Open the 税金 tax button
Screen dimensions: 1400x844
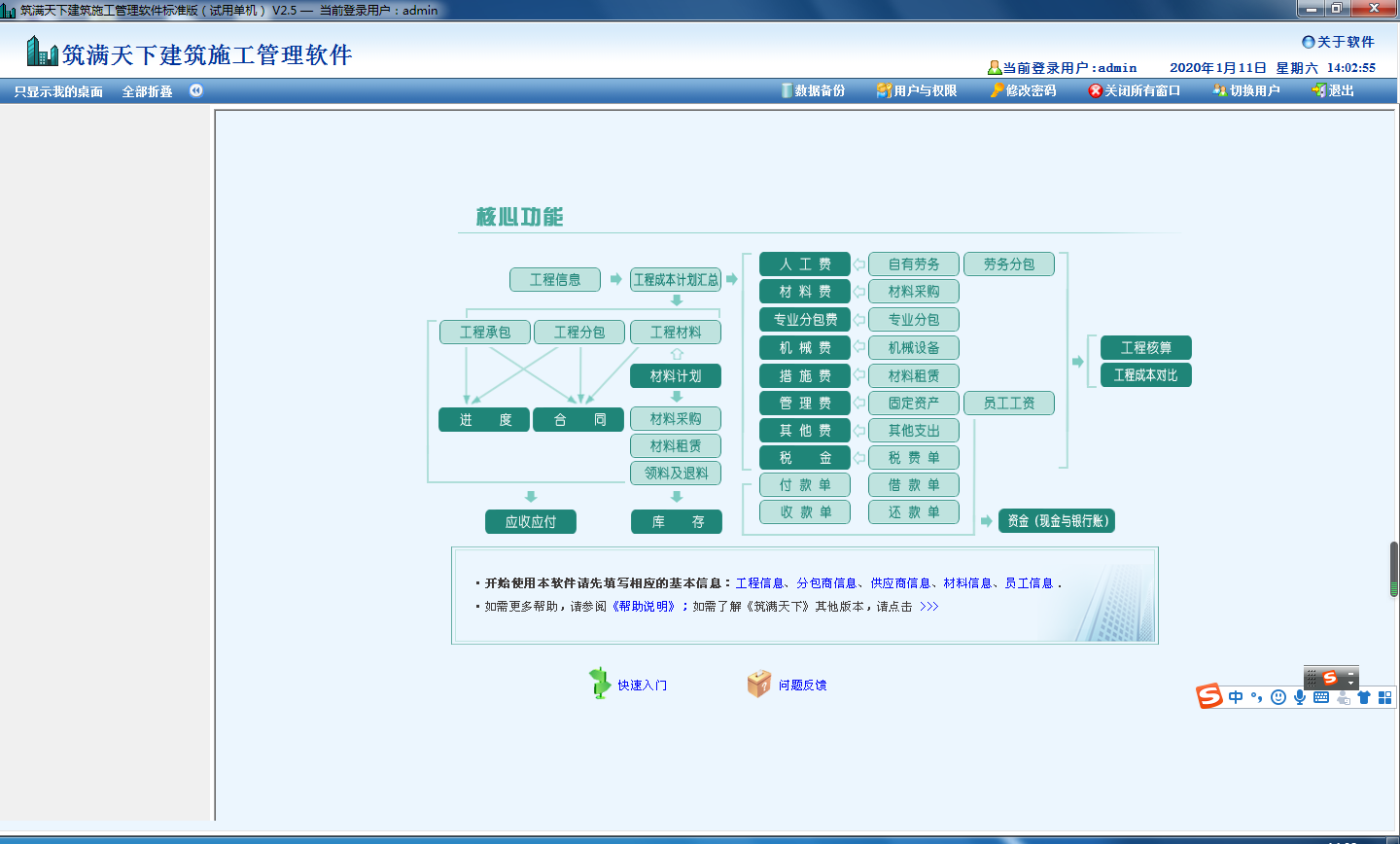[x=805, y=458]
